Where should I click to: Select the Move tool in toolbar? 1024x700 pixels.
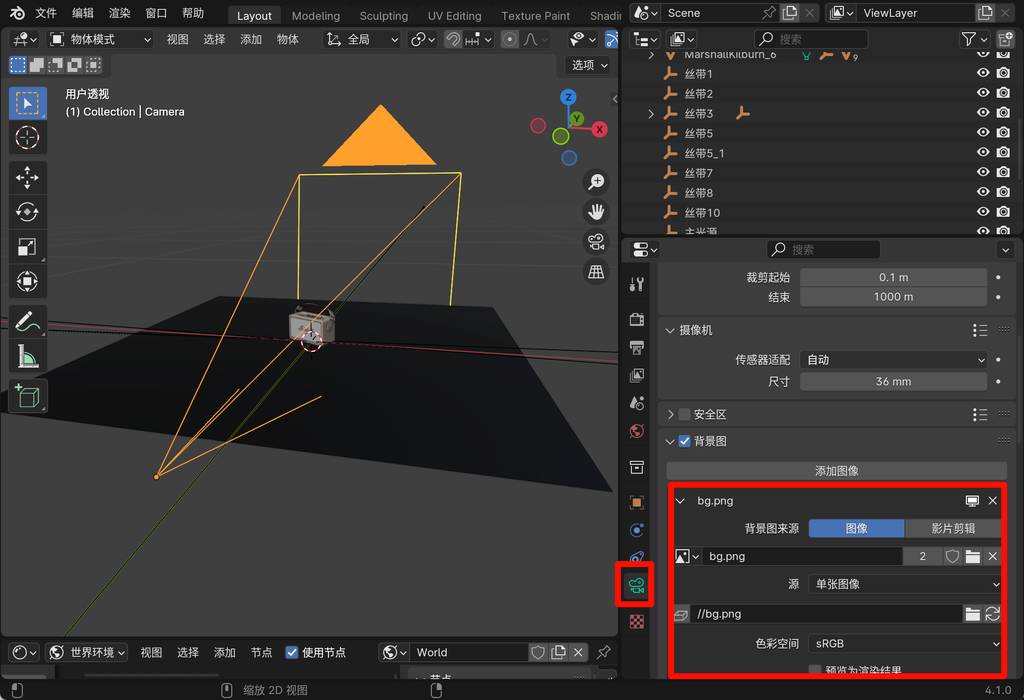[27, 178]
